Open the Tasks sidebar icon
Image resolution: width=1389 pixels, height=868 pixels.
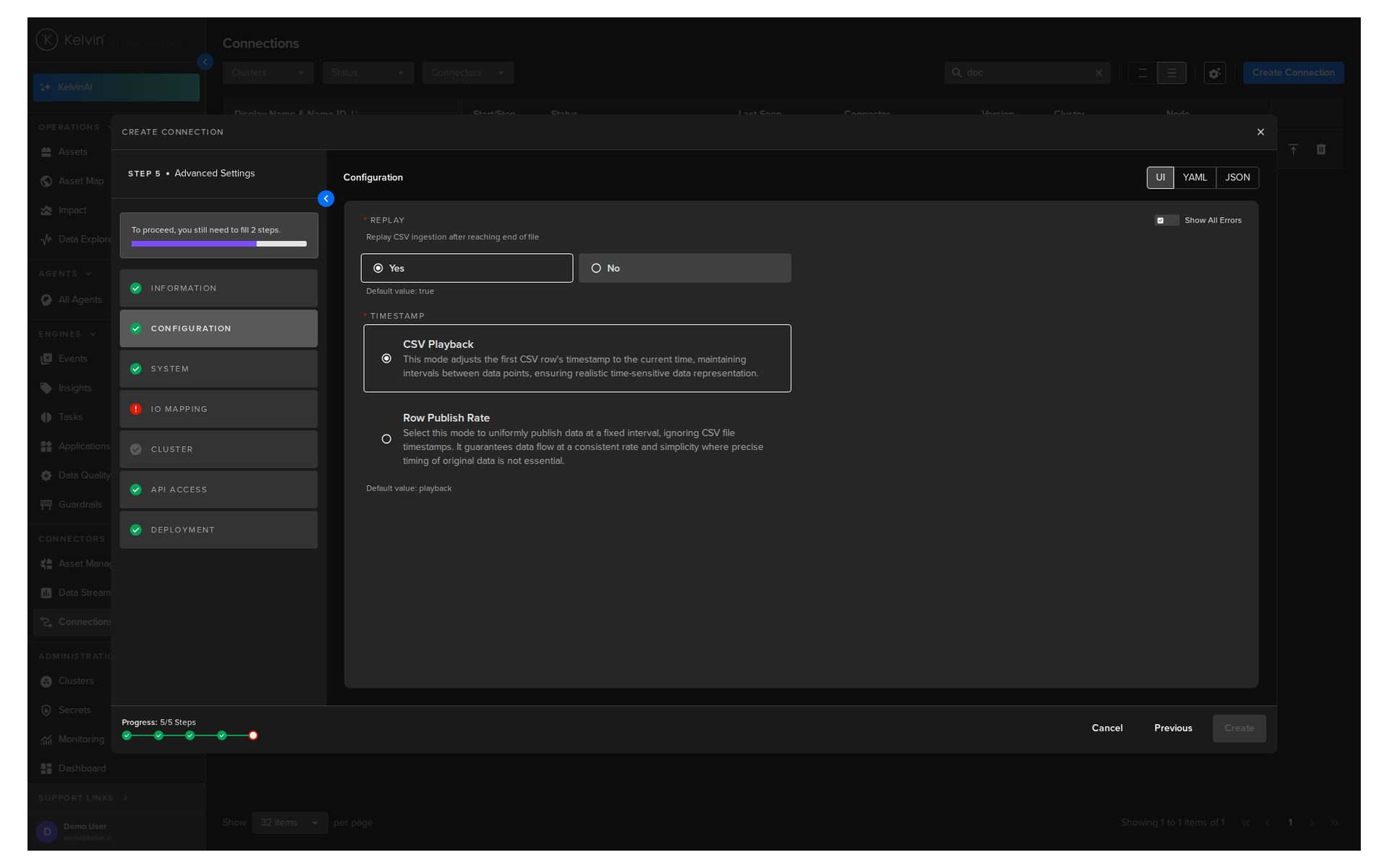46,417
